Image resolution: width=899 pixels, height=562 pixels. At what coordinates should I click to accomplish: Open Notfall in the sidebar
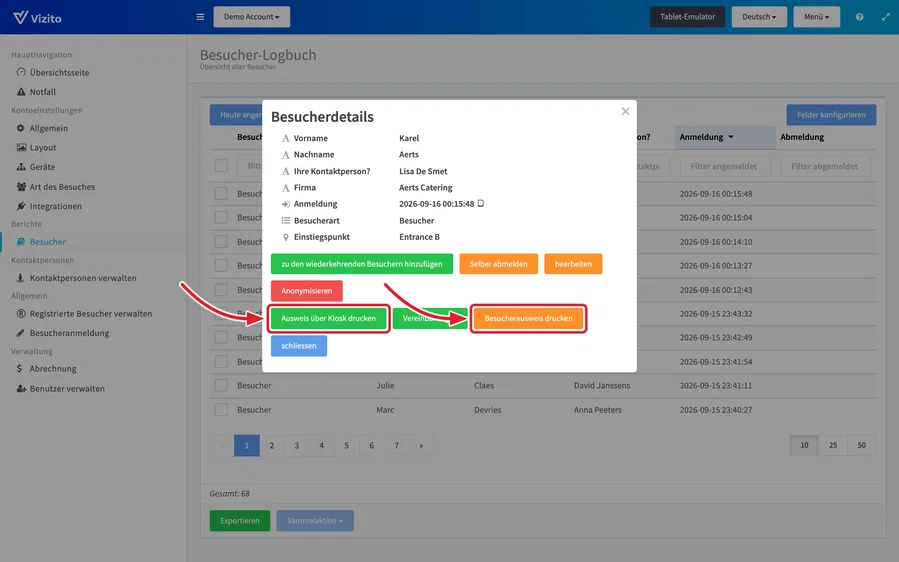[x=36, y=92]
